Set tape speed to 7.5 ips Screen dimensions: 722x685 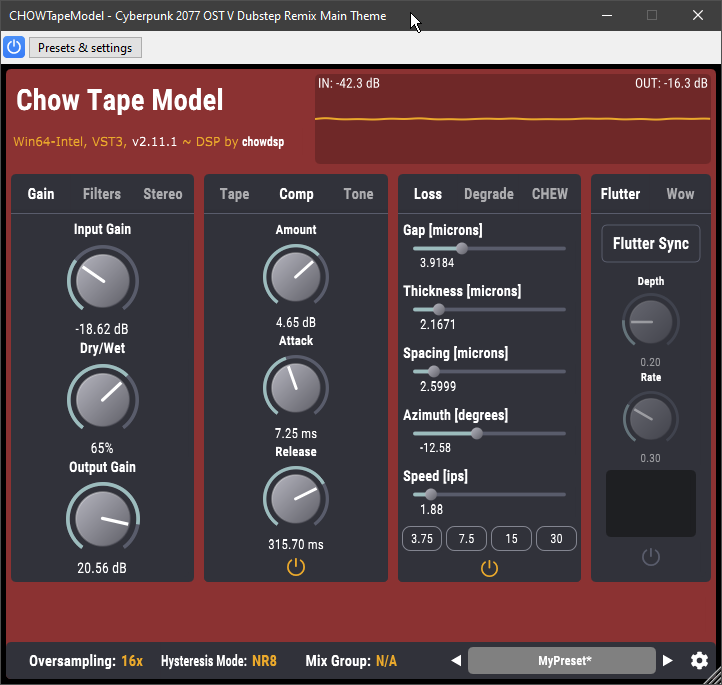click(x=466, y=539)
